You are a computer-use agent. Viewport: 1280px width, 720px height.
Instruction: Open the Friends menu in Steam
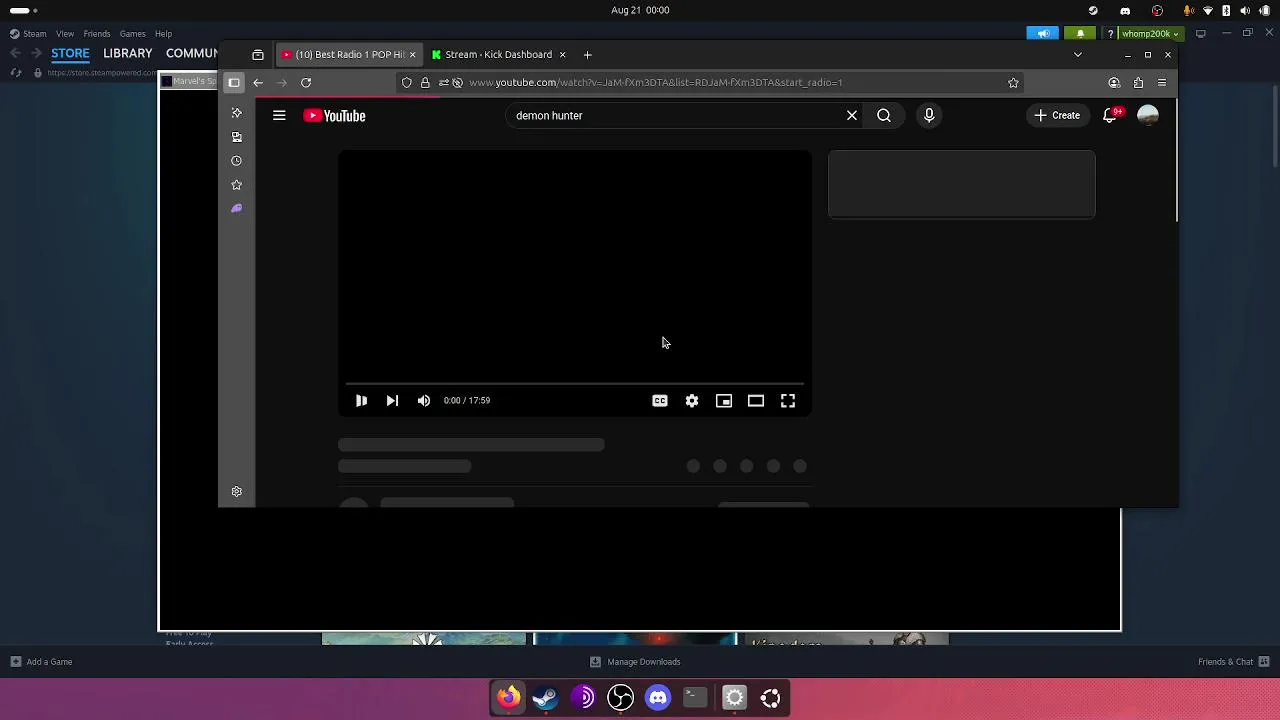click(97, 34)
